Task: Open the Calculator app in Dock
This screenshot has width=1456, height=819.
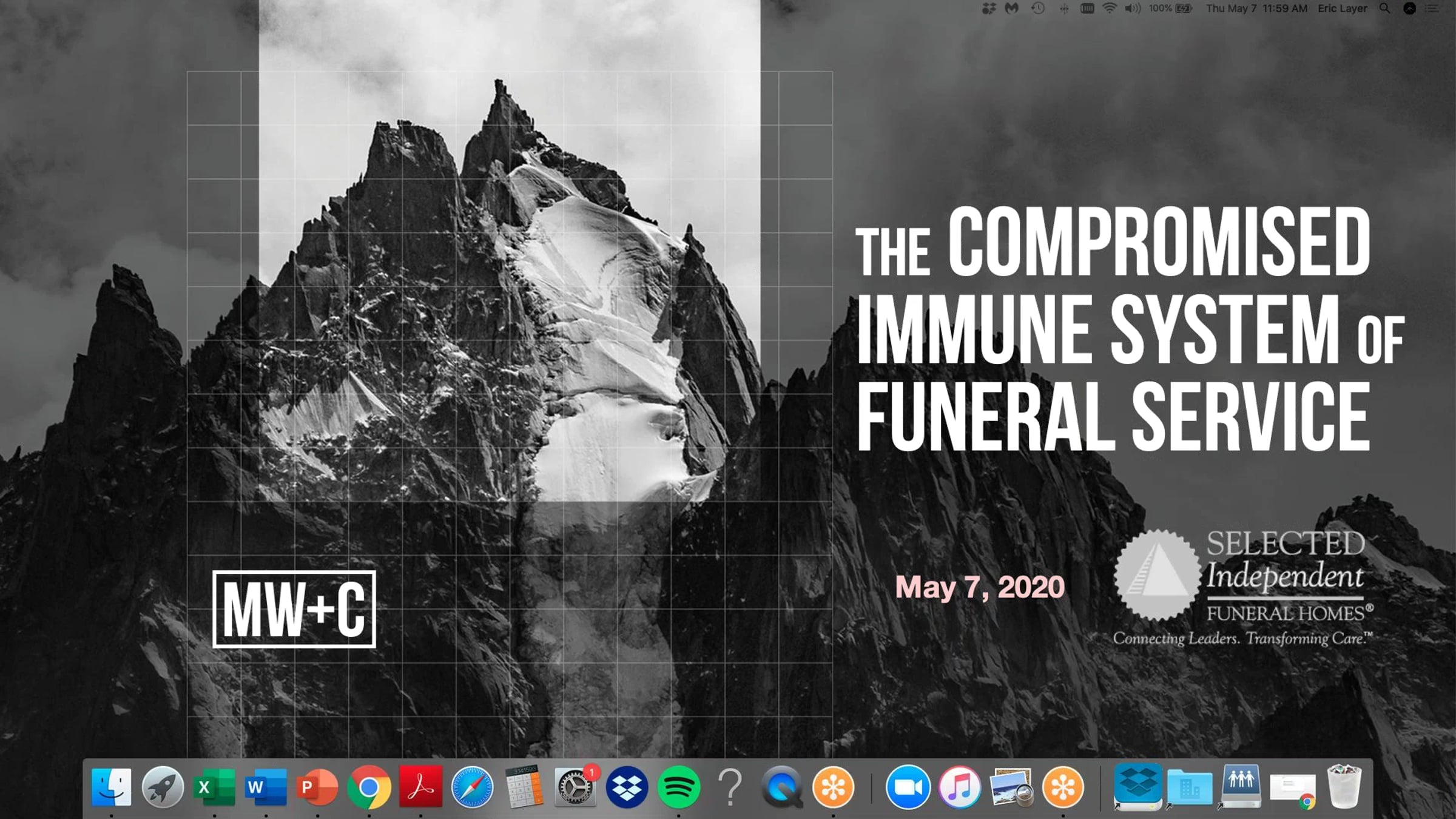Action: point(524,787)
